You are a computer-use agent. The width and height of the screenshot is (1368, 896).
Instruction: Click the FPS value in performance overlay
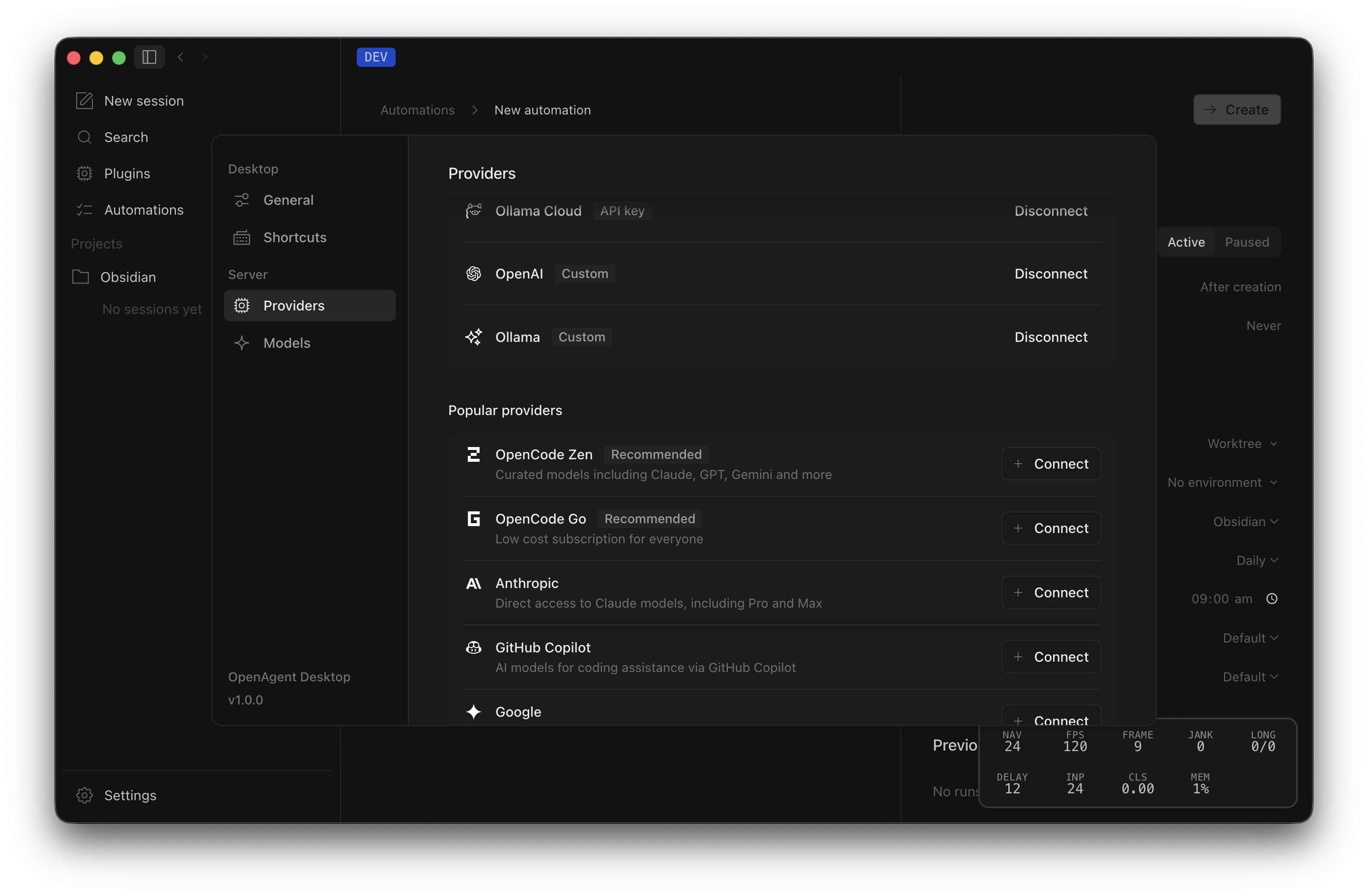click(1074, 746)
